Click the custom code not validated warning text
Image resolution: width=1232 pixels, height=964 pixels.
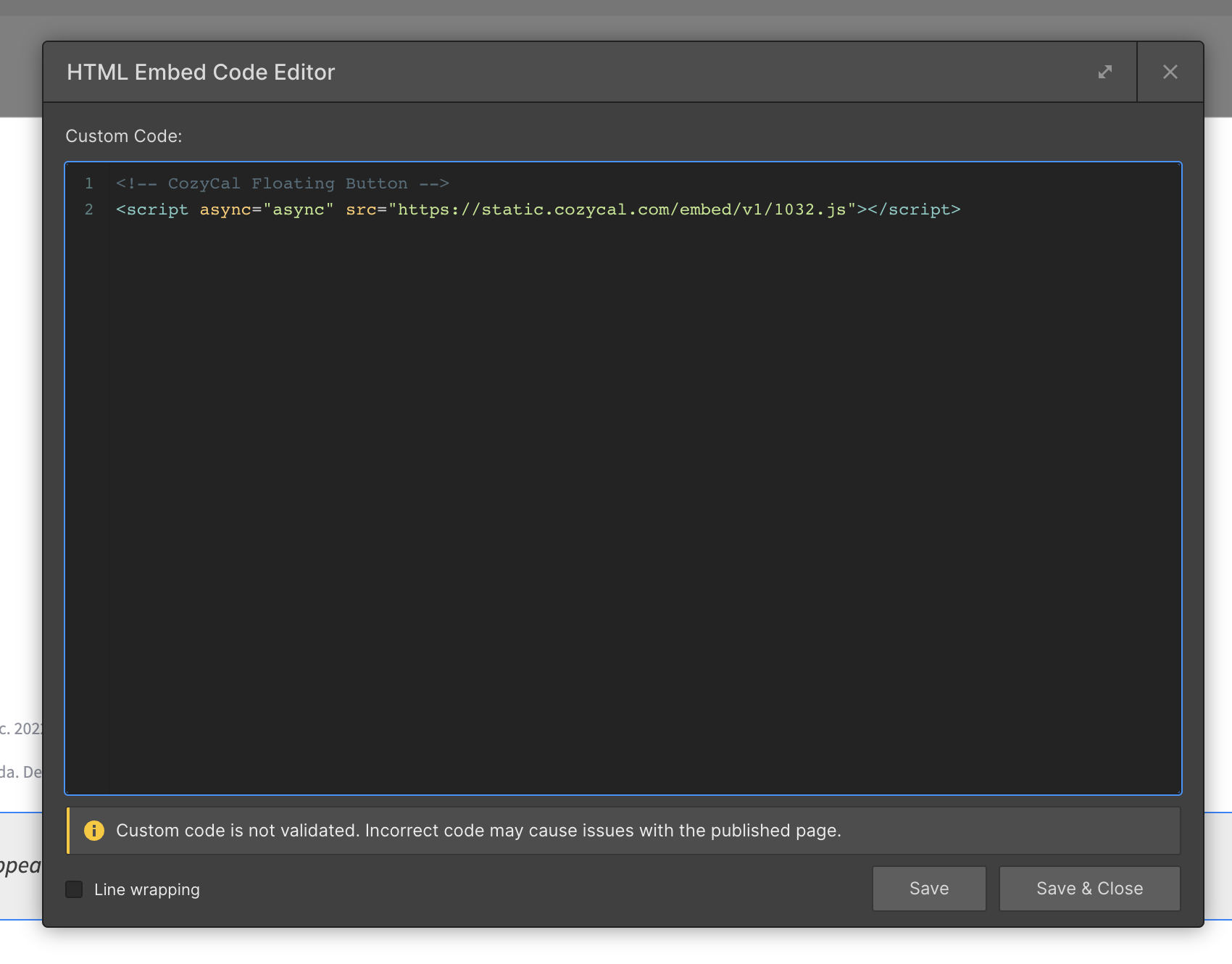pos(478,831)
